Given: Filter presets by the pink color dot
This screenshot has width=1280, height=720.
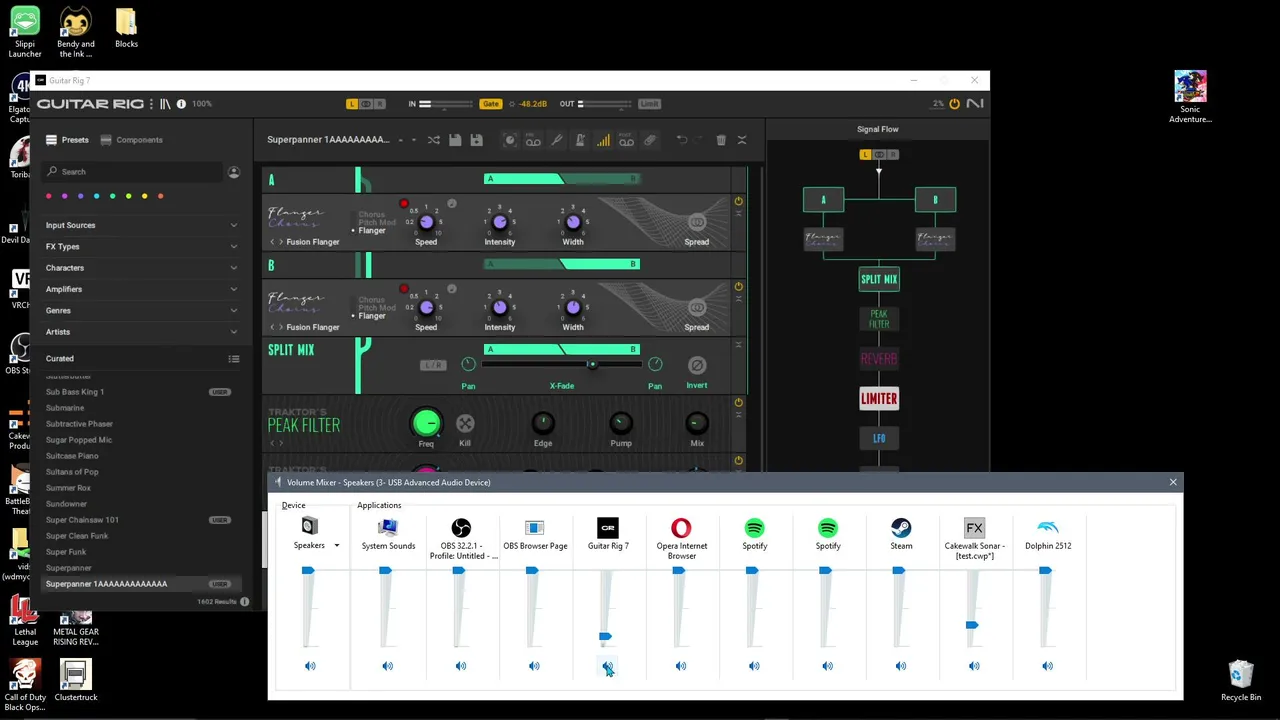Looking at the screenshot, I should click(x=49, y=196).
